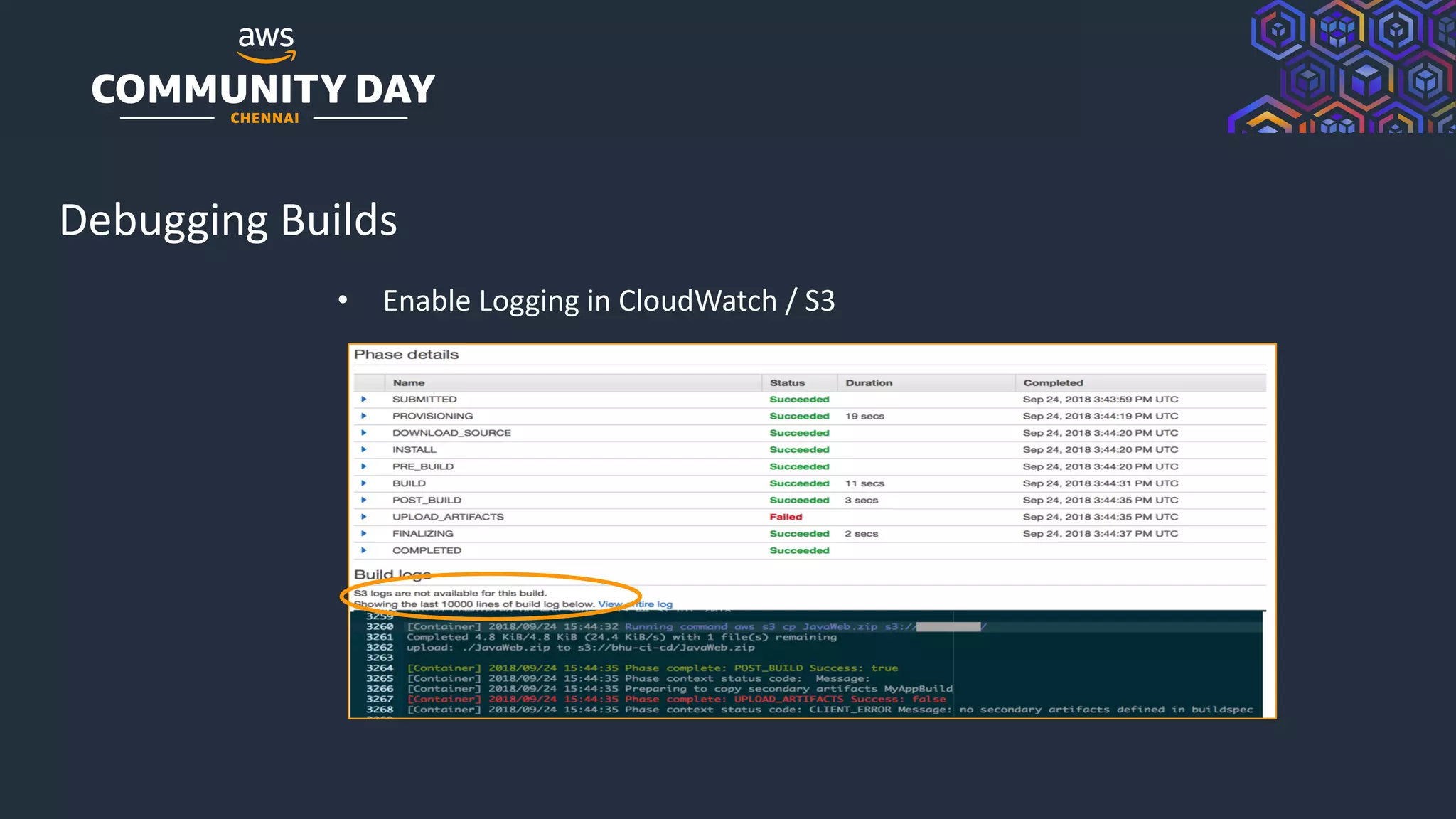The image size is (1456, 819).
Task: Click the 3:44:19 PM UTC completion time
Action: pos(1101,416)
